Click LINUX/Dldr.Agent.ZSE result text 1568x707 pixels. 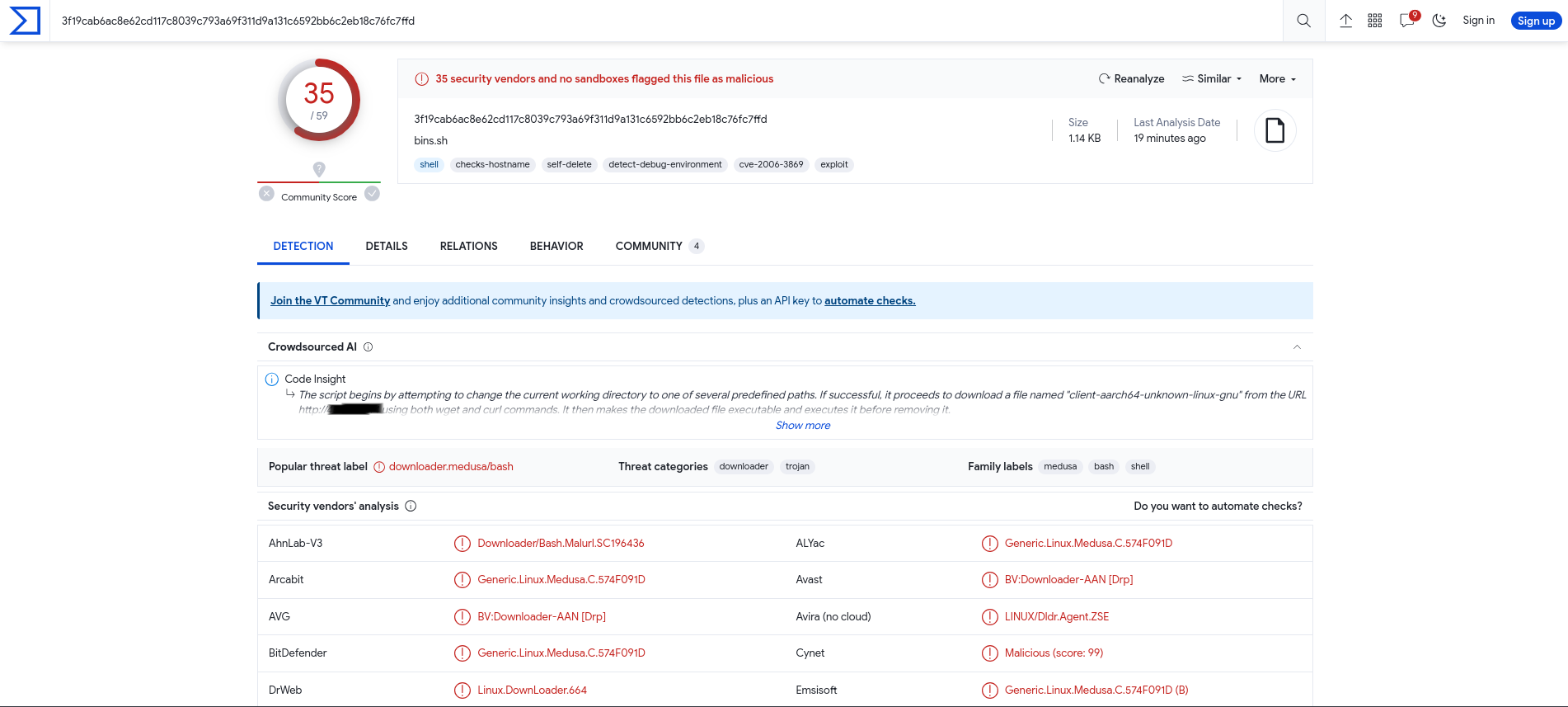point(1056,617)
